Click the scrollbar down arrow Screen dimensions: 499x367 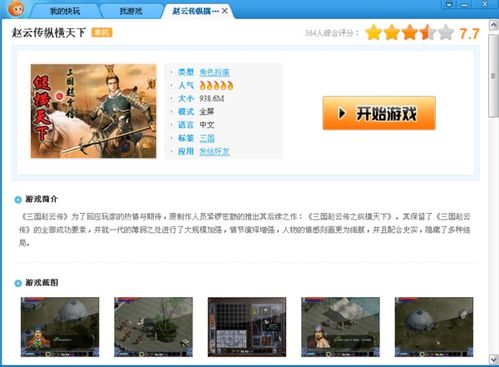493,359
